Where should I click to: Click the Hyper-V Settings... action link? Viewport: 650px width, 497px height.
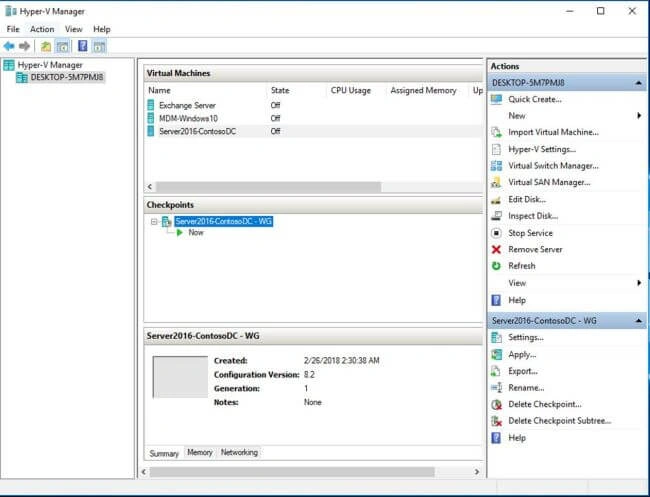(x=542, y=149)
